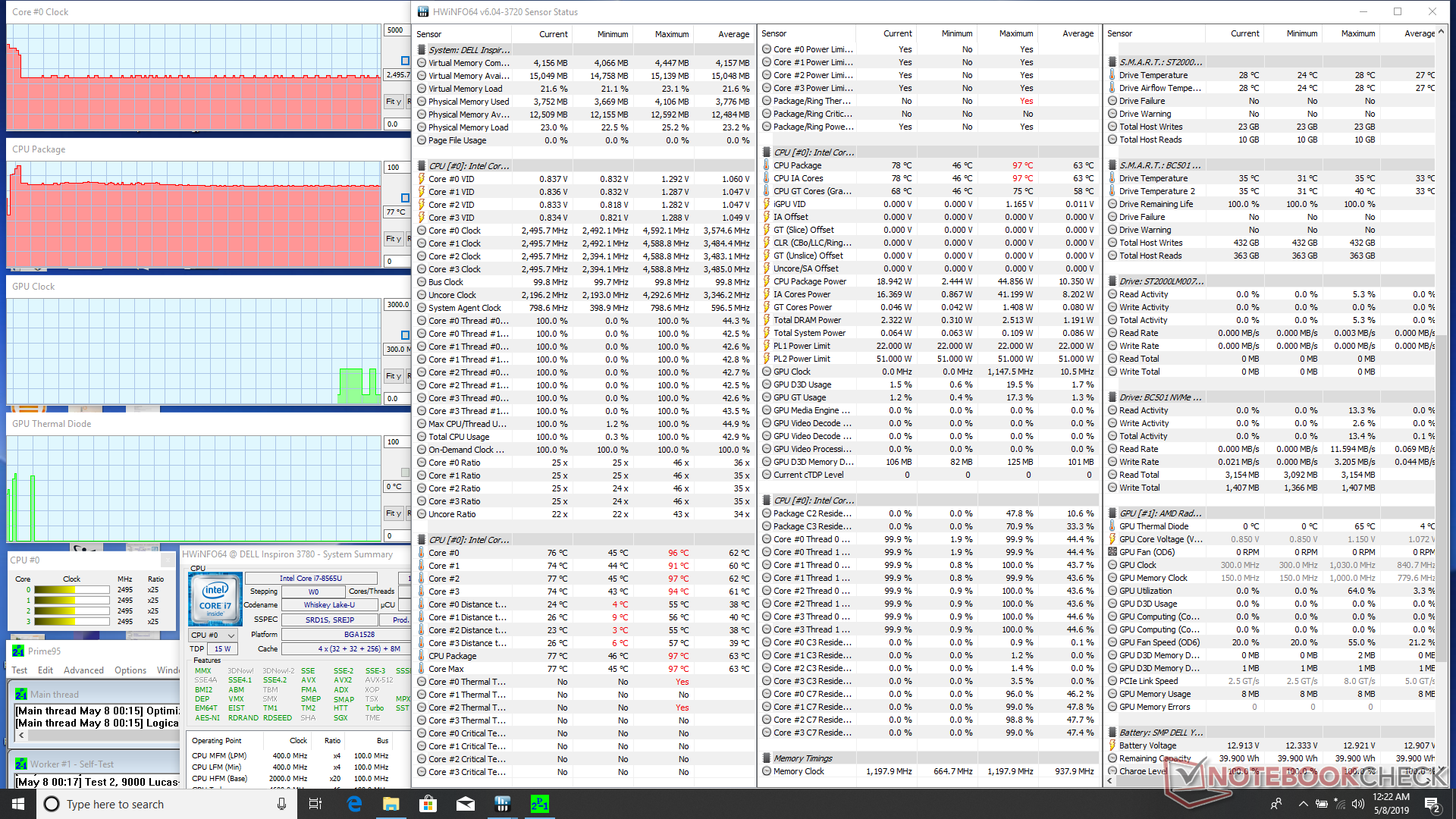Click the HWiNFO taskbar icon
1456x819 pixels.
point(502,804)
